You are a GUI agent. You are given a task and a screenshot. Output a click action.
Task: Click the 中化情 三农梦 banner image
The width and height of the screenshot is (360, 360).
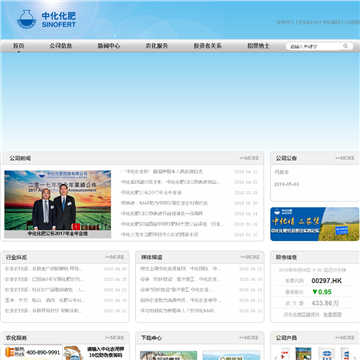[x=315, y=224]
